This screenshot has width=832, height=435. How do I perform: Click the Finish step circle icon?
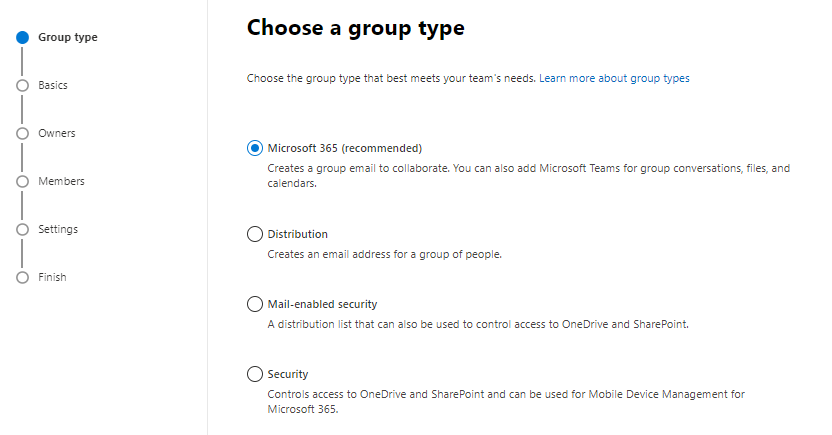tap(22, 277)
